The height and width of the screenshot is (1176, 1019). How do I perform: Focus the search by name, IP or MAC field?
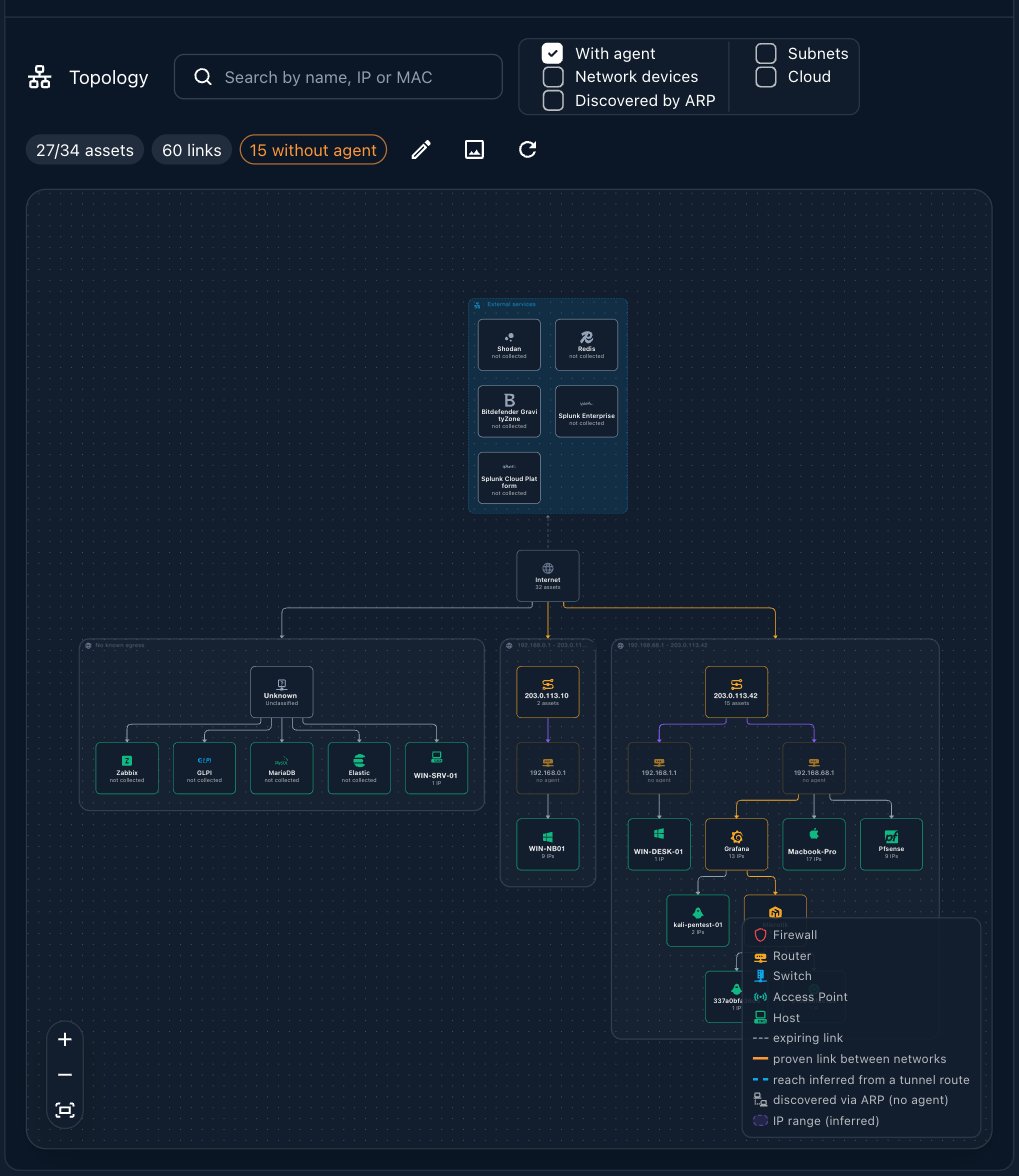click(x=338, y=76)
